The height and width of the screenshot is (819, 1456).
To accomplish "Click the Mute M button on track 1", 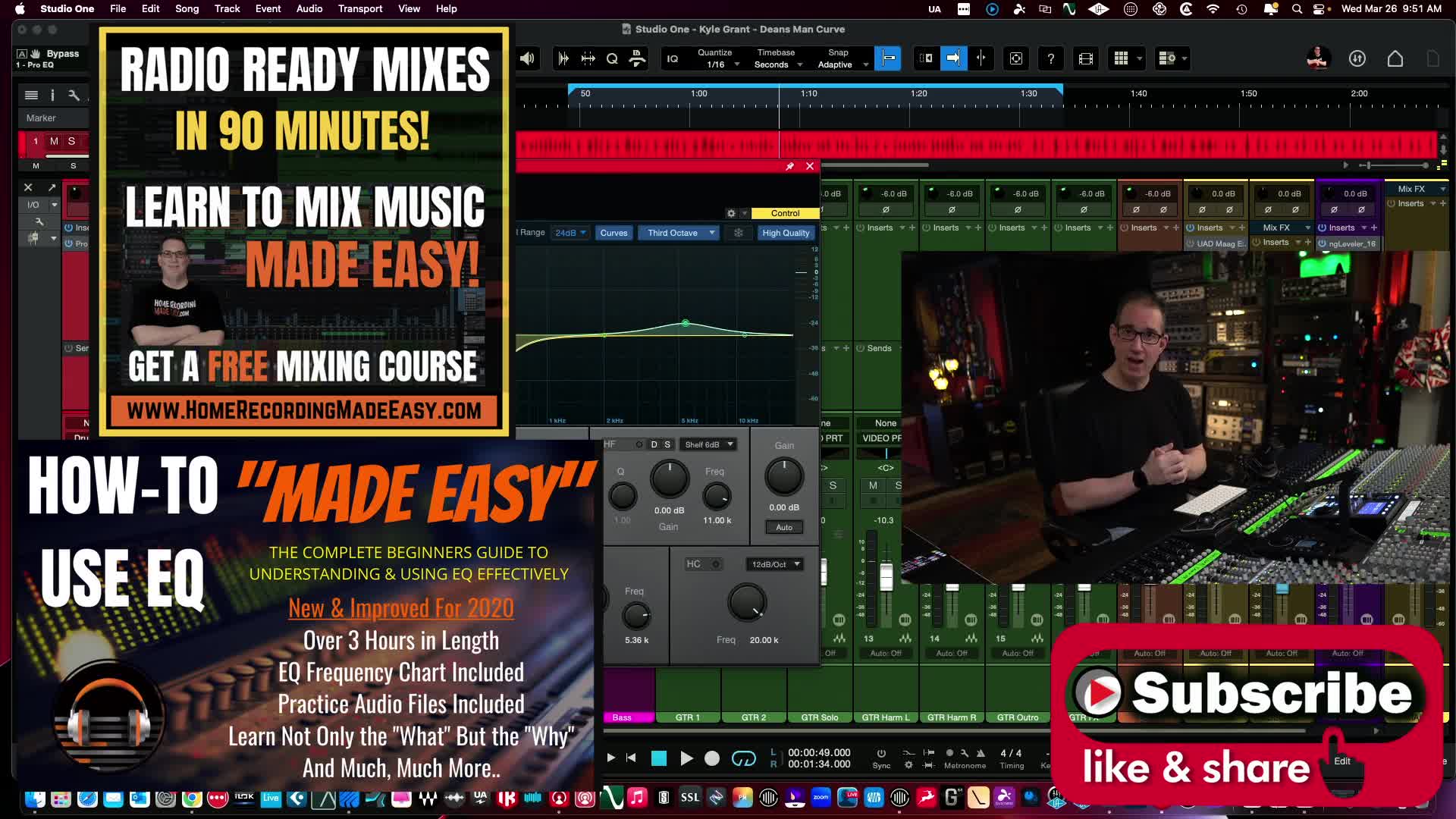I will 54,141.
